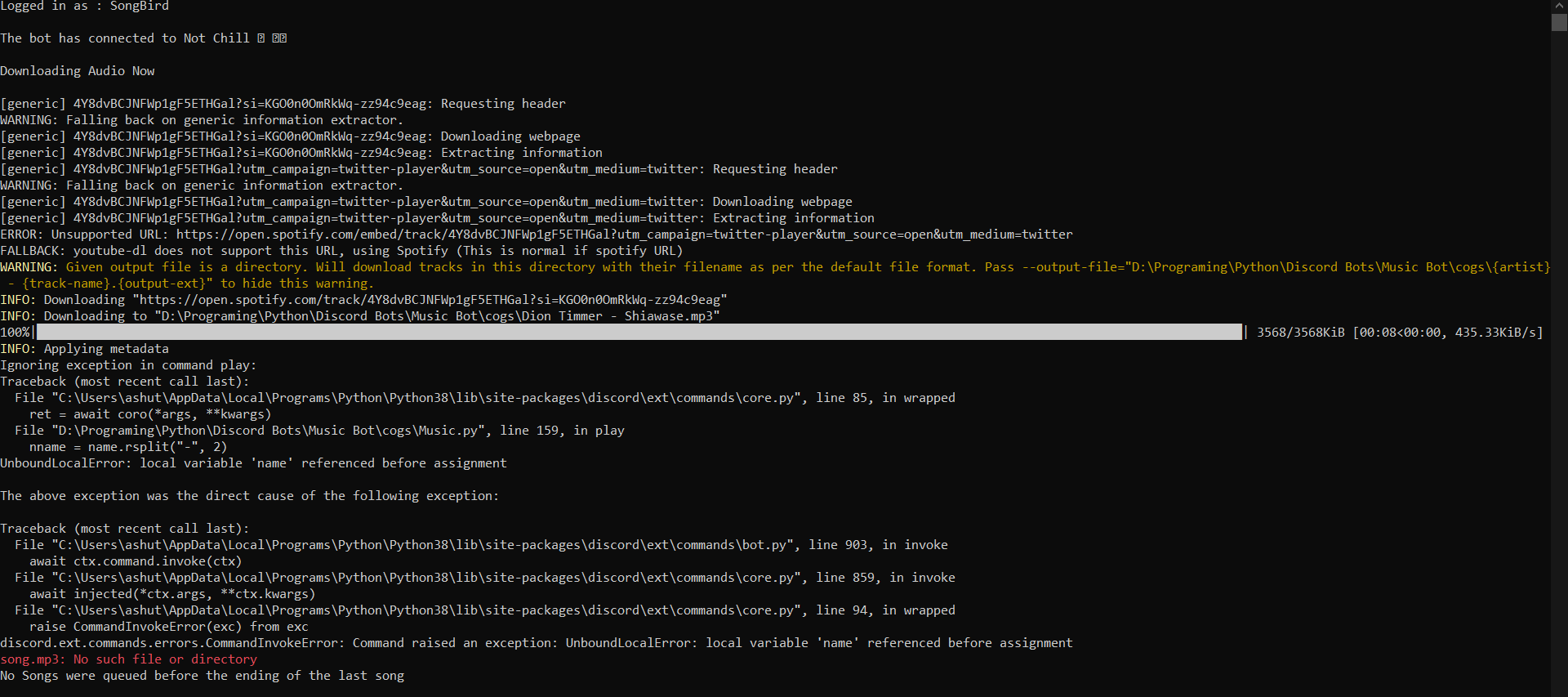The width and height of the screenshot is (1568, 697).
Task: Click the 'INFO: Applying metadata' line
Action: 84,349
